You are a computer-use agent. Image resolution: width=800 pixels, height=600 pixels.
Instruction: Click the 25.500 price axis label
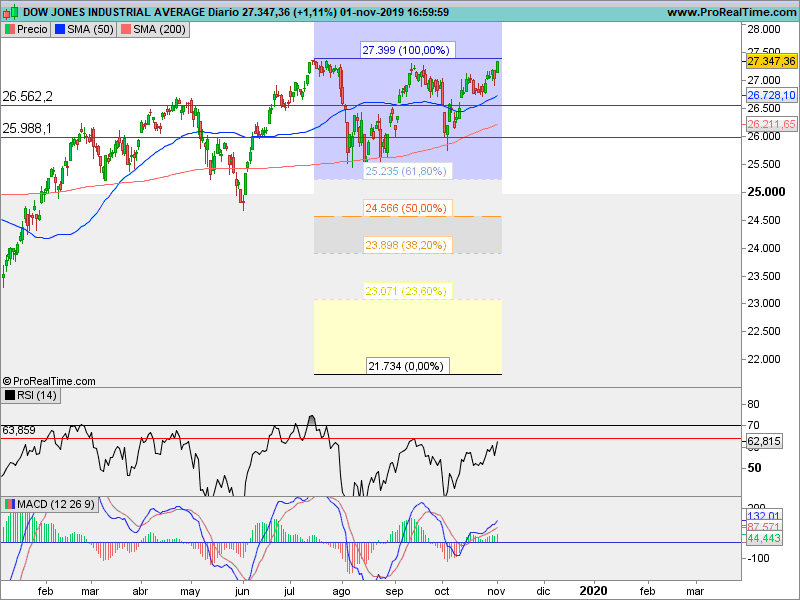click(764, 164)
